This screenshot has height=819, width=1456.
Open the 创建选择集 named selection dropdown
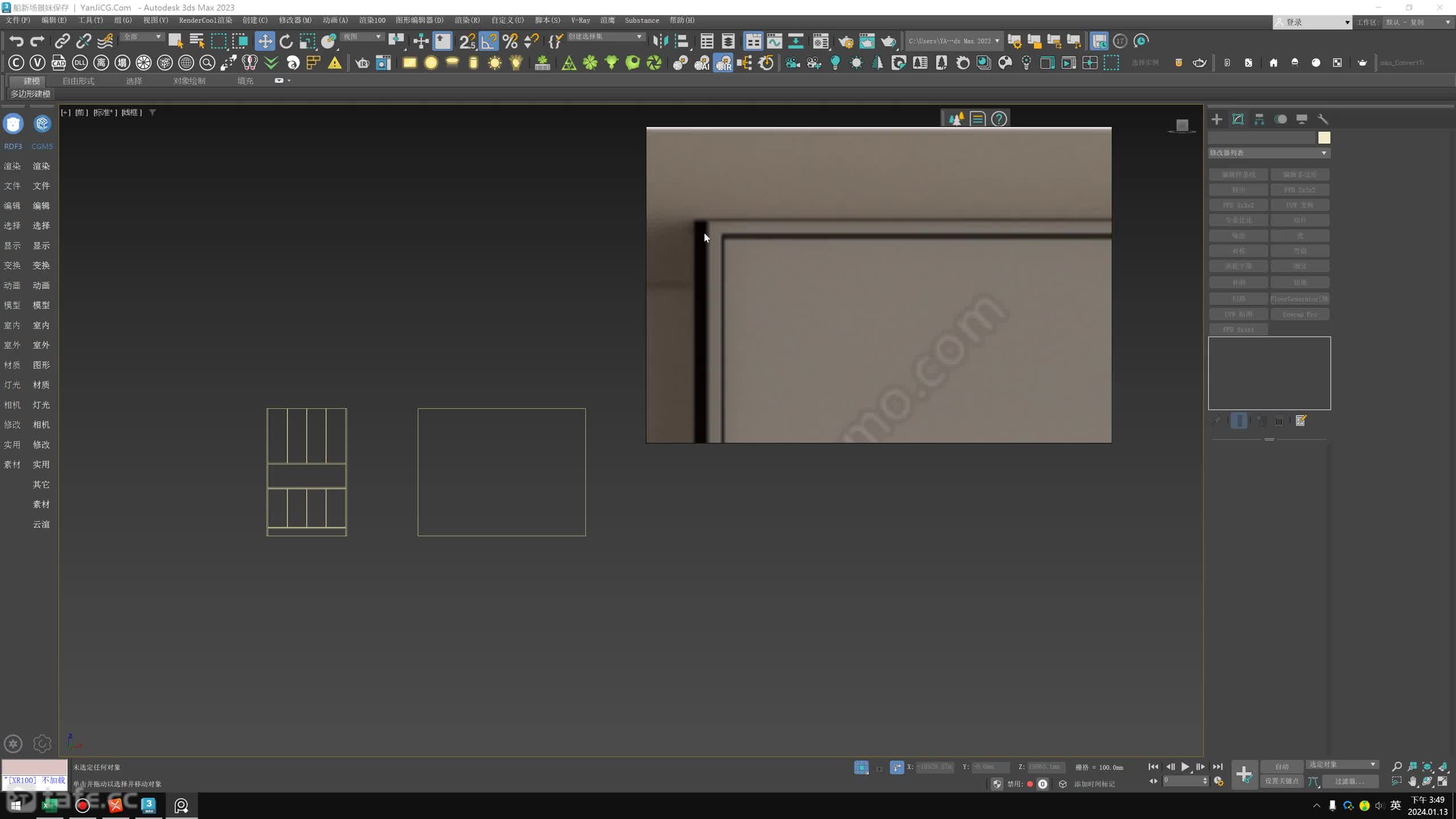[605, 36]
